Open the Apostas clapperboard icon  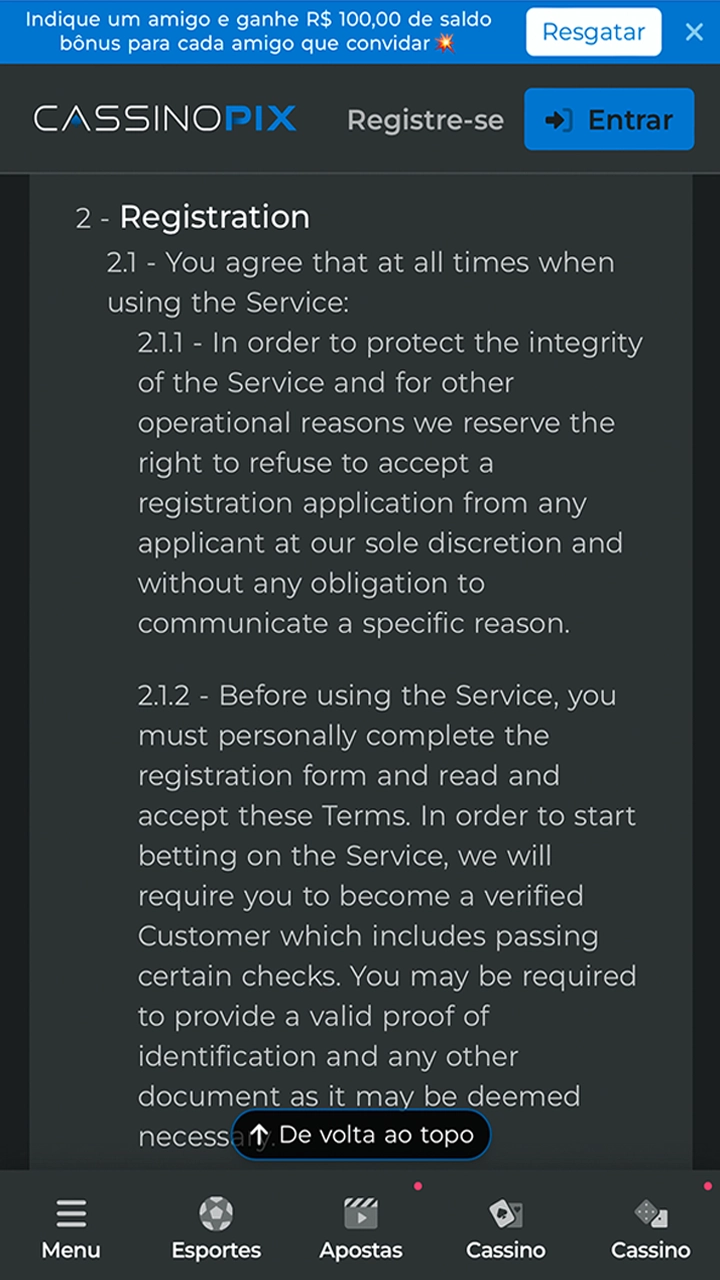point(361,1214)
